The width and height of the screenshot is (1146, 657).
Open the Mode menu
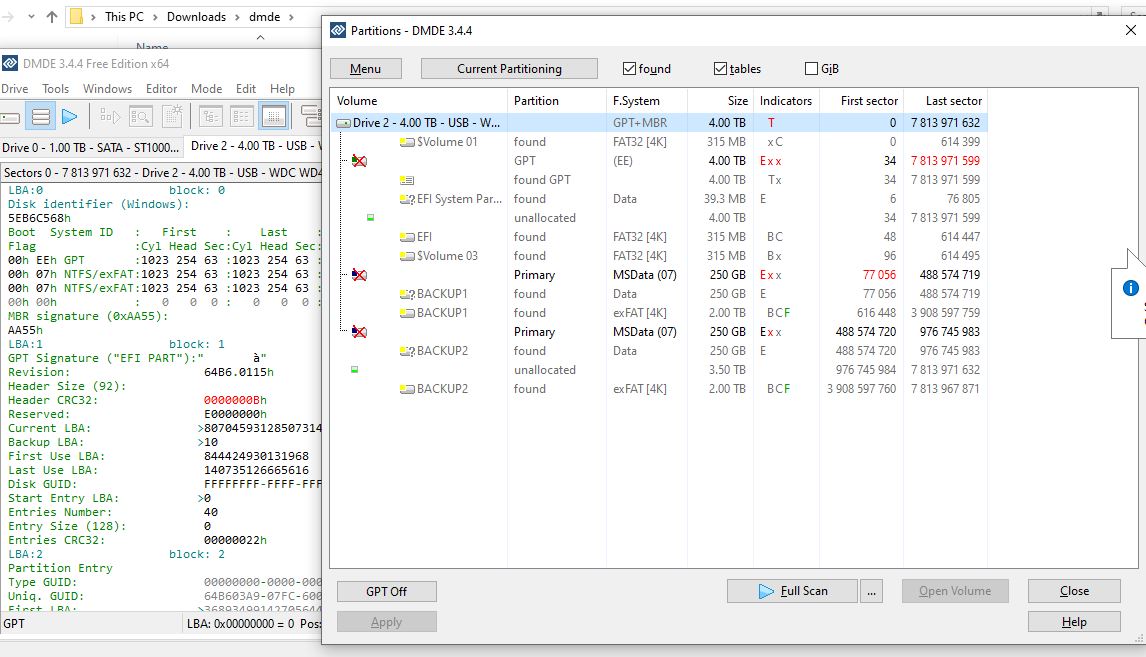pyautogui.click(x=207, y=88)
